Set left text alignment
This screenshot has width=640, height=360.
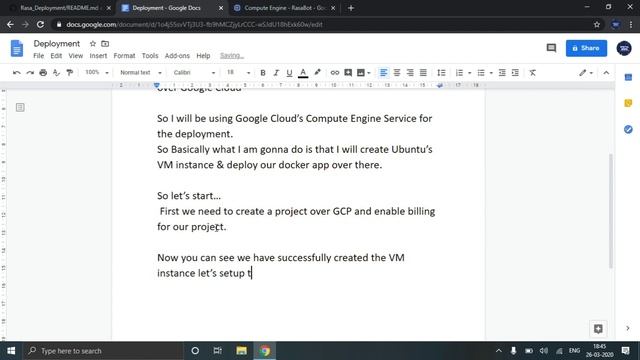[x=383, y=73]
